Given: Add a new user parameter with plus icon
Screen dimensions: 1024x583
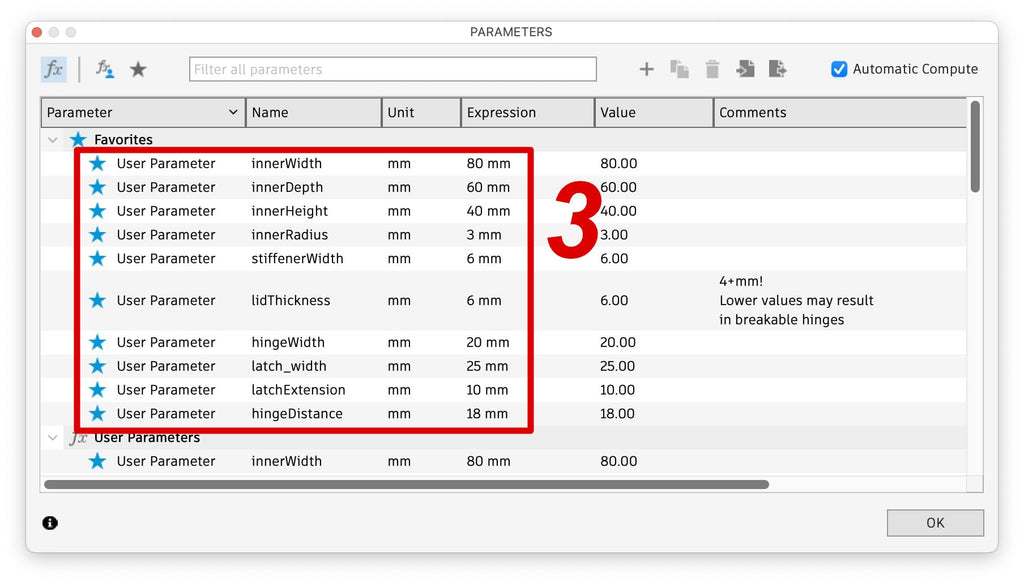Looking at the screenshot, I should click(646, 69).
